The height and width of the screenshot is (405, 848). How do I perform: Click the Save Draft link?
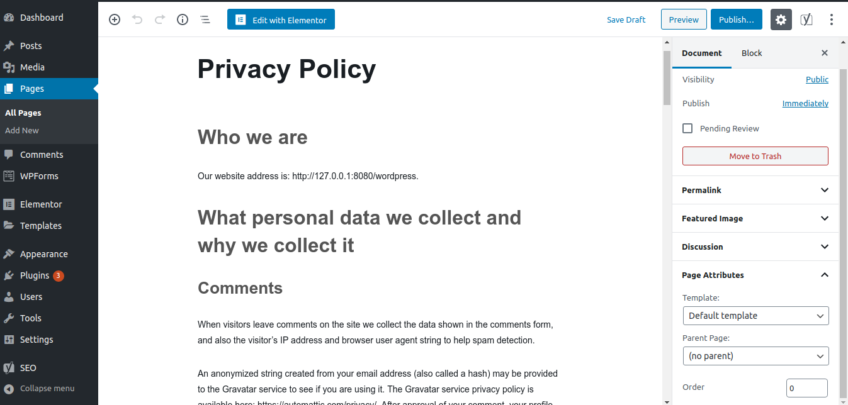point(626,19)
